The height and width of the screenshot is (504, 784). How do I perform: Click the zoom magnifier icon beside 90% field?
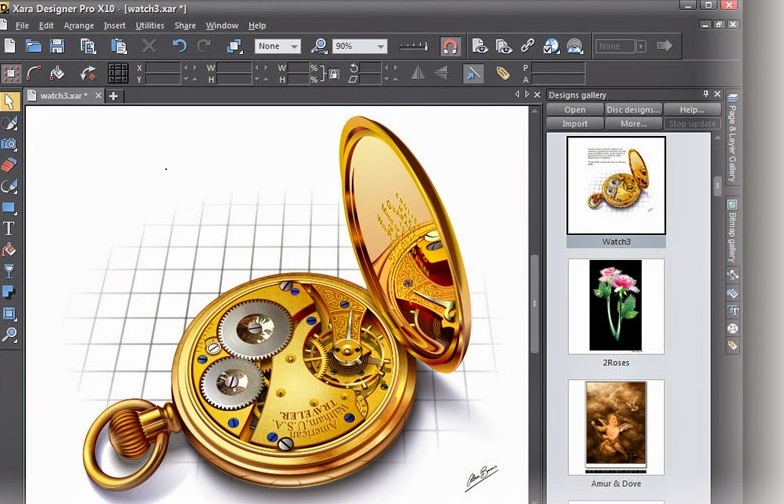click(x=318, y=46)
